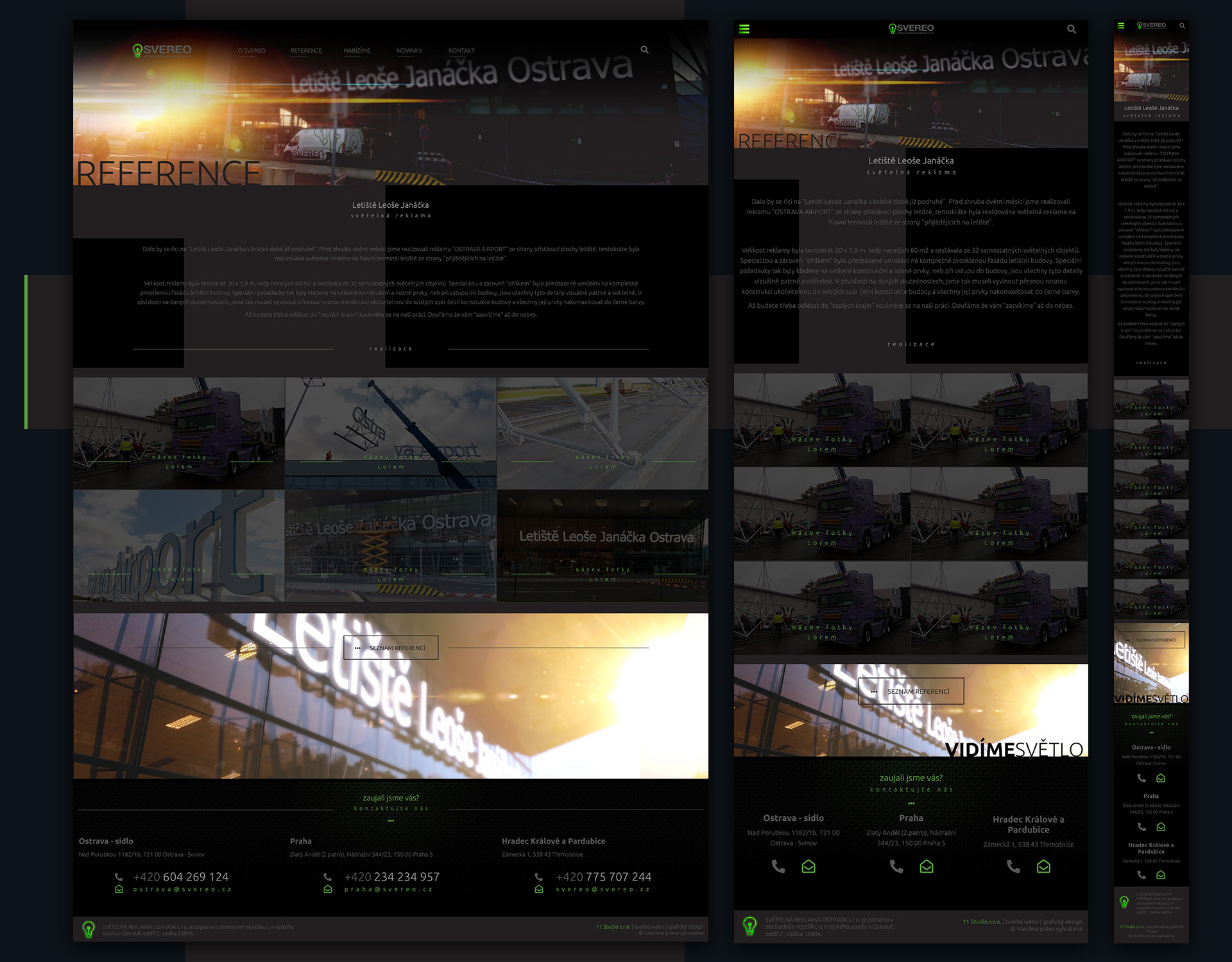This screenshot has height=962, width=1232.
Task: Click tablet mail icon under Ostrava - sídlo
Action: point(809,866)
